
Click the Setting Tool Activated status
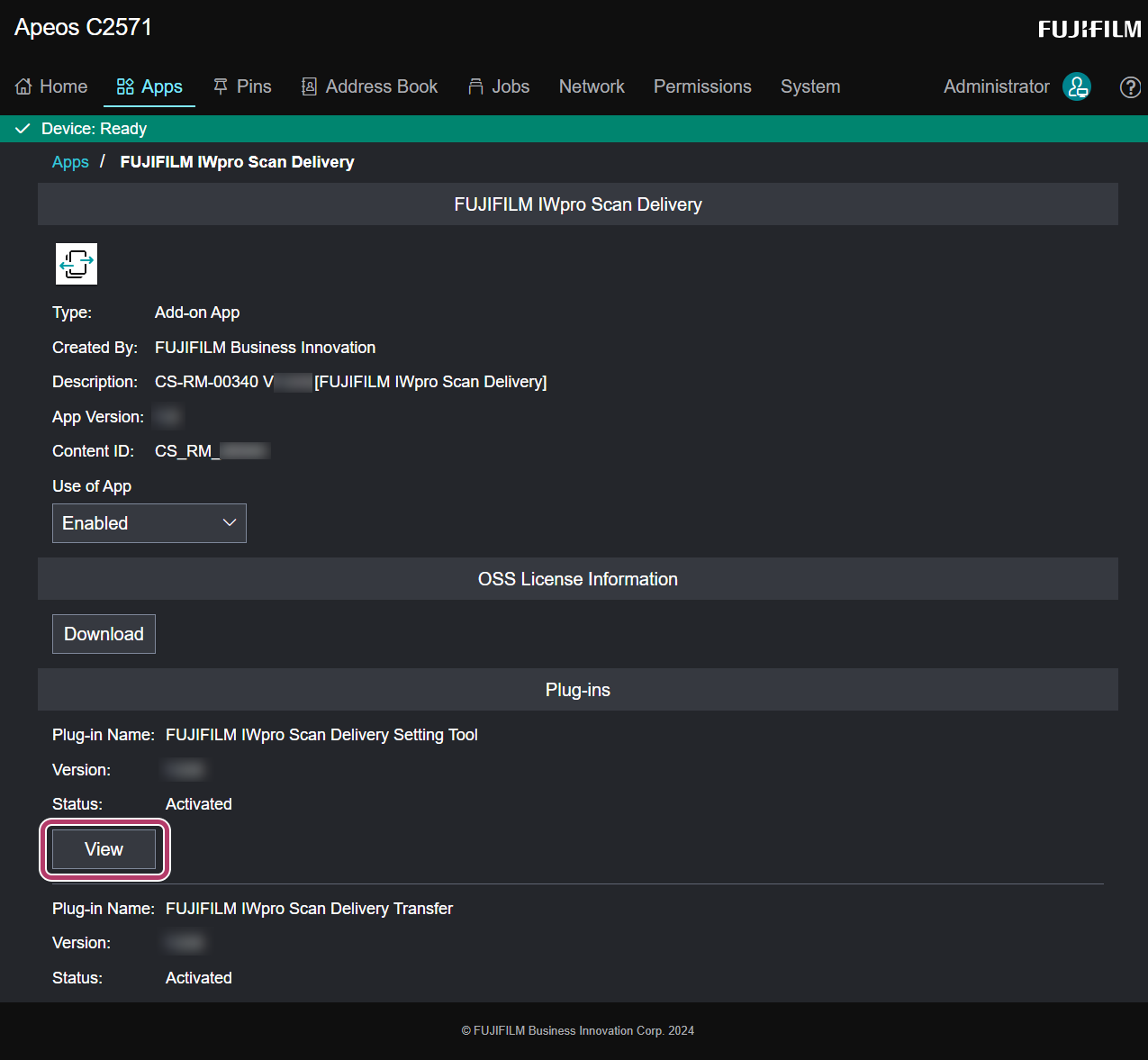tap(199, 804)
